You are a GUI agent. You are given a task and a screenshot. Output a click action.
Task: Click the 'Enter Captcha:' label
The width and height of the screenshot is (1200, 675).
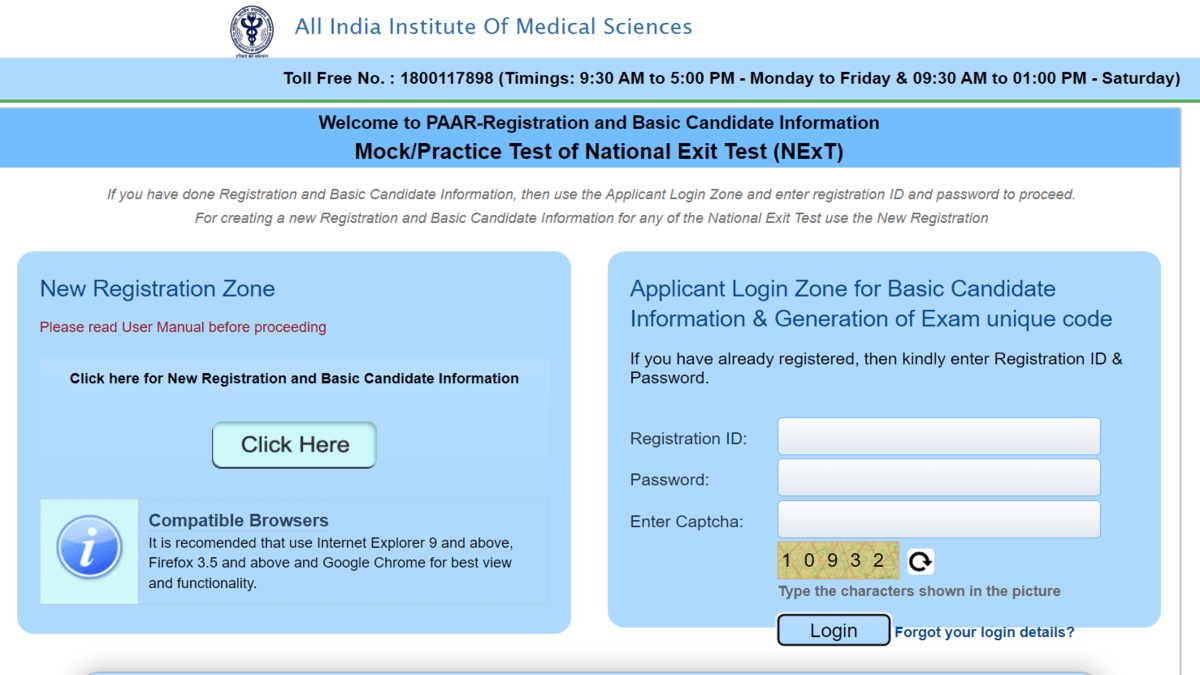[686, 522]
